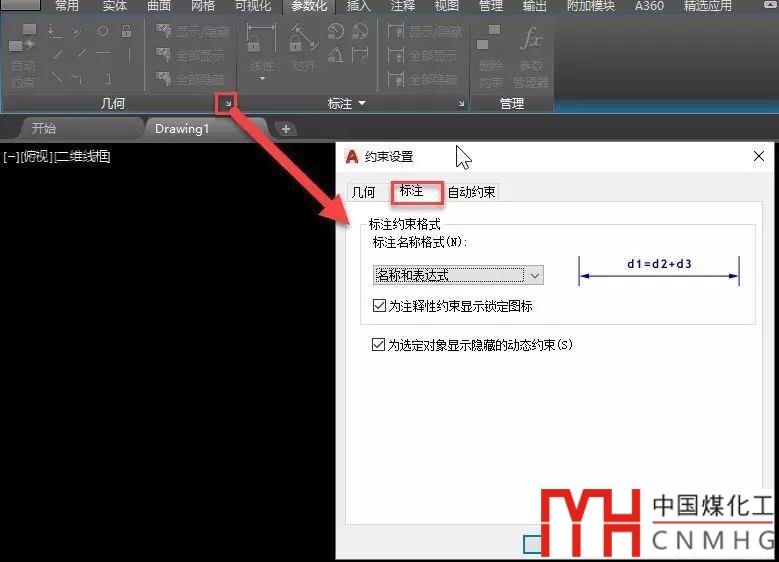Click 全部显示 in the geometric panel

coord(191,56)
